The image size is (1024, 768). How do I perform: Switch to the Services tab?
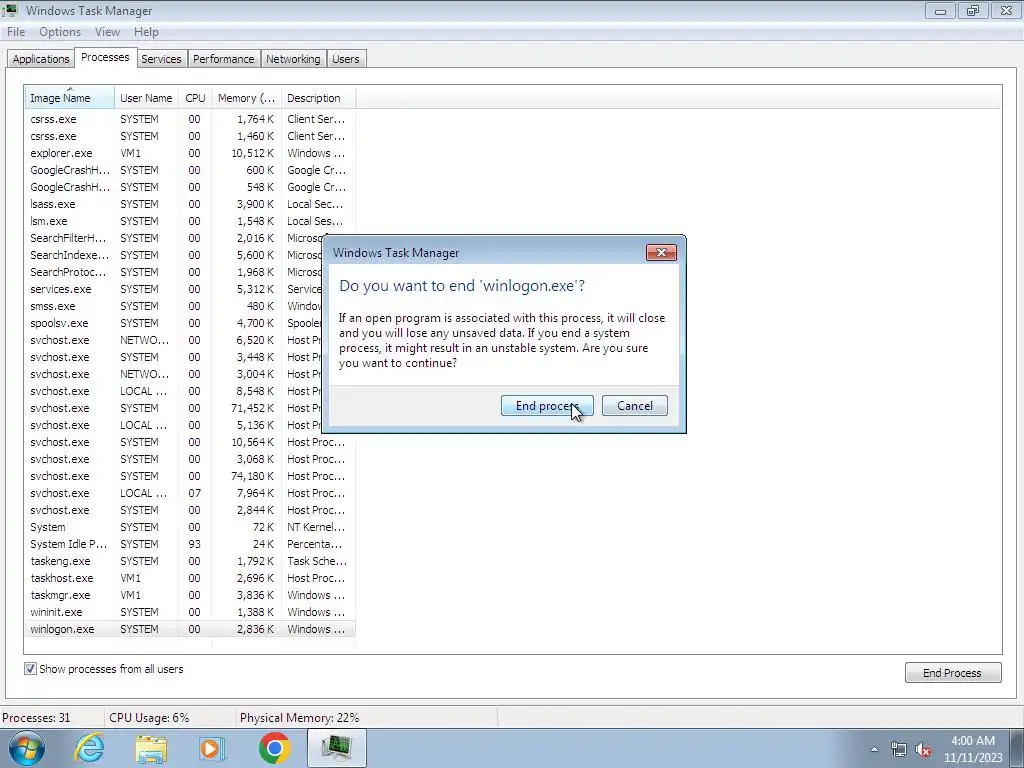click(x=161, y=59)
